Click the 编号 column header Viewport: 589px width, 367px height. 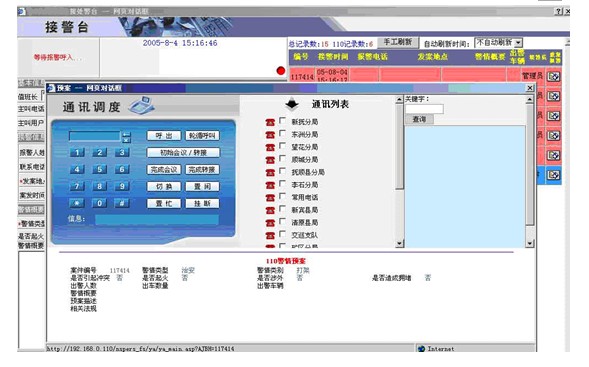tap(301, 57)
